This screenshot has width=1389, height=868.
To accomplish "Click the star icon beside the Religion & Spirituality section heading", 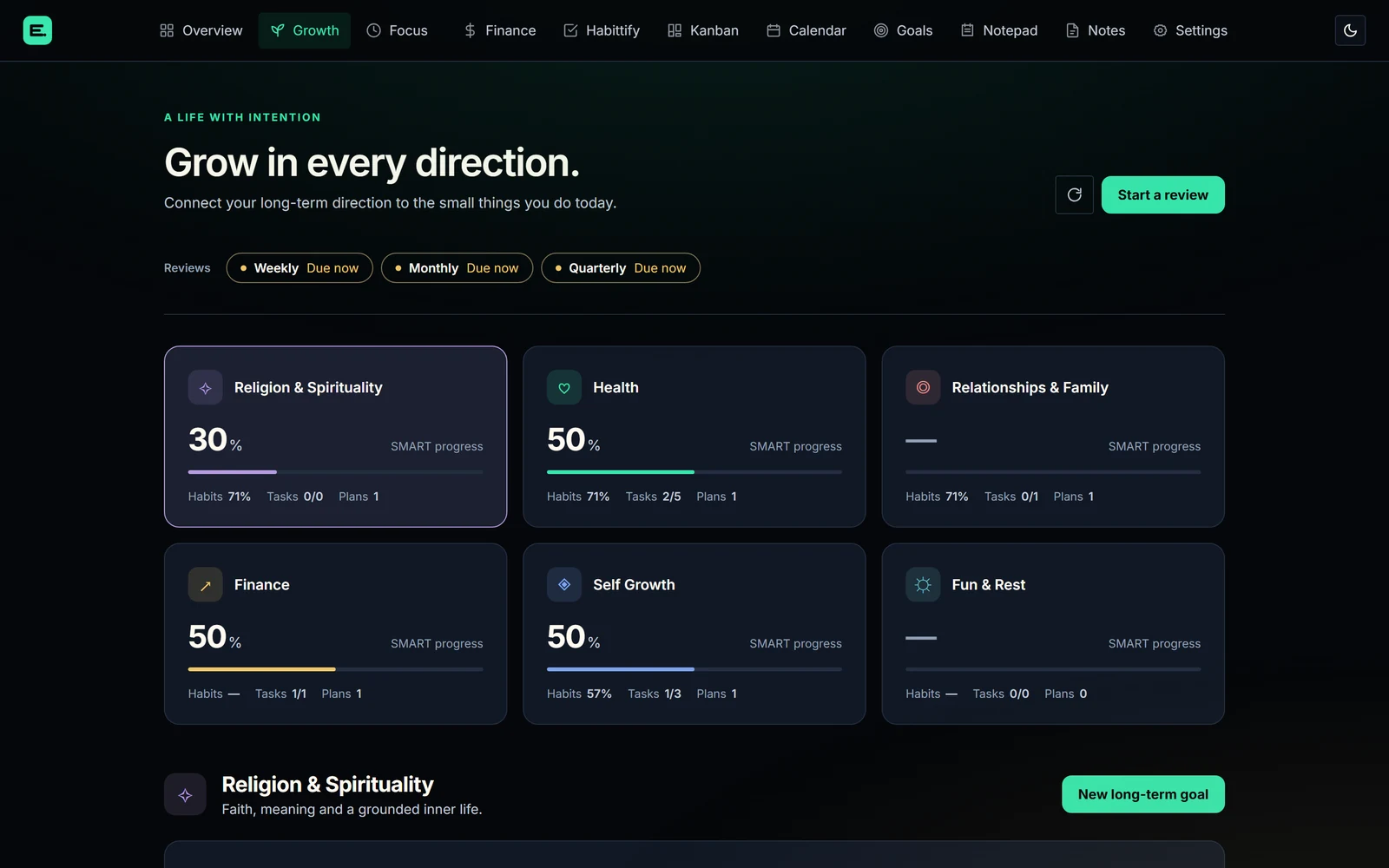I will tap(185, 794).
